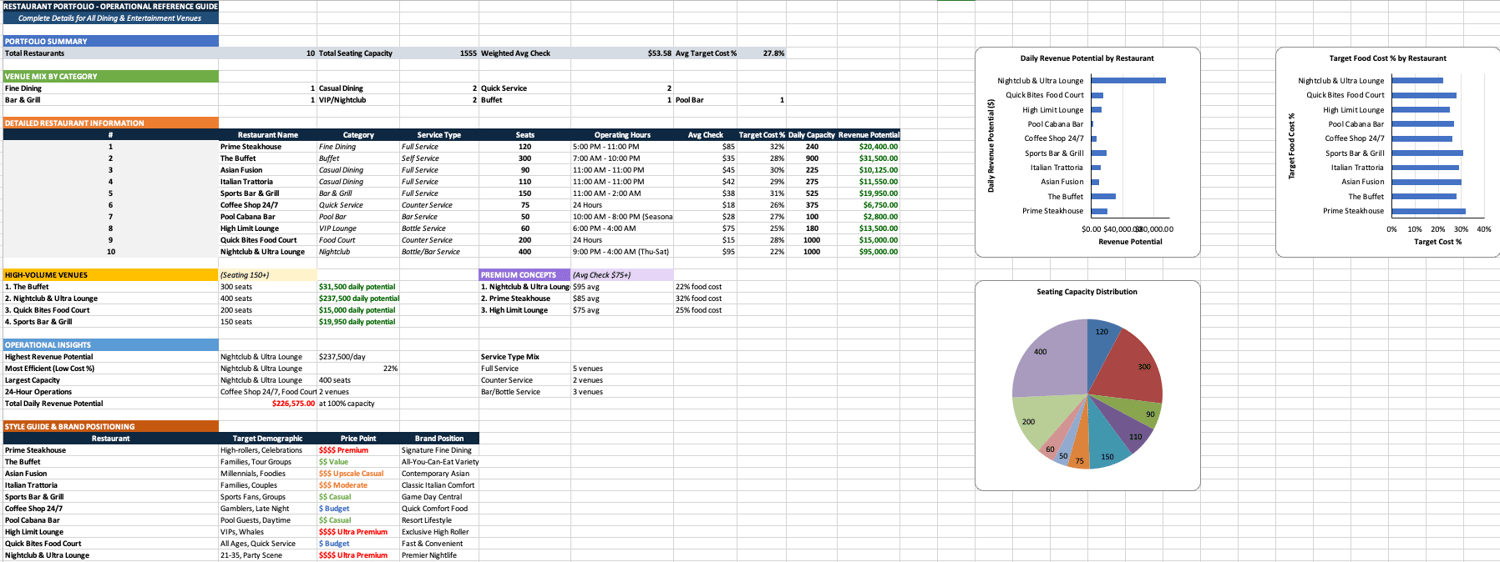
Task: Select hours "11:00 AM - 2:00 AM"
Action: [622, 193]
